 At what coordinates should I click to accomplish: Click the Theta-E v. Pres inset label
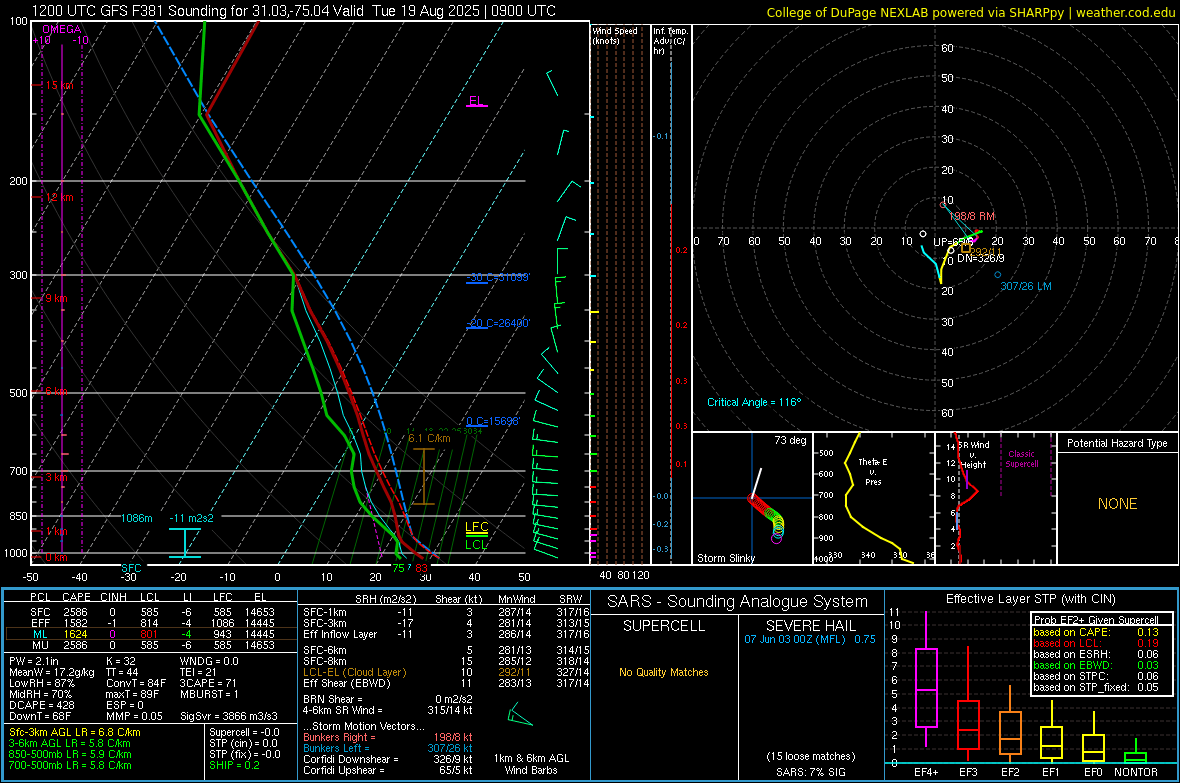(873, 471)
